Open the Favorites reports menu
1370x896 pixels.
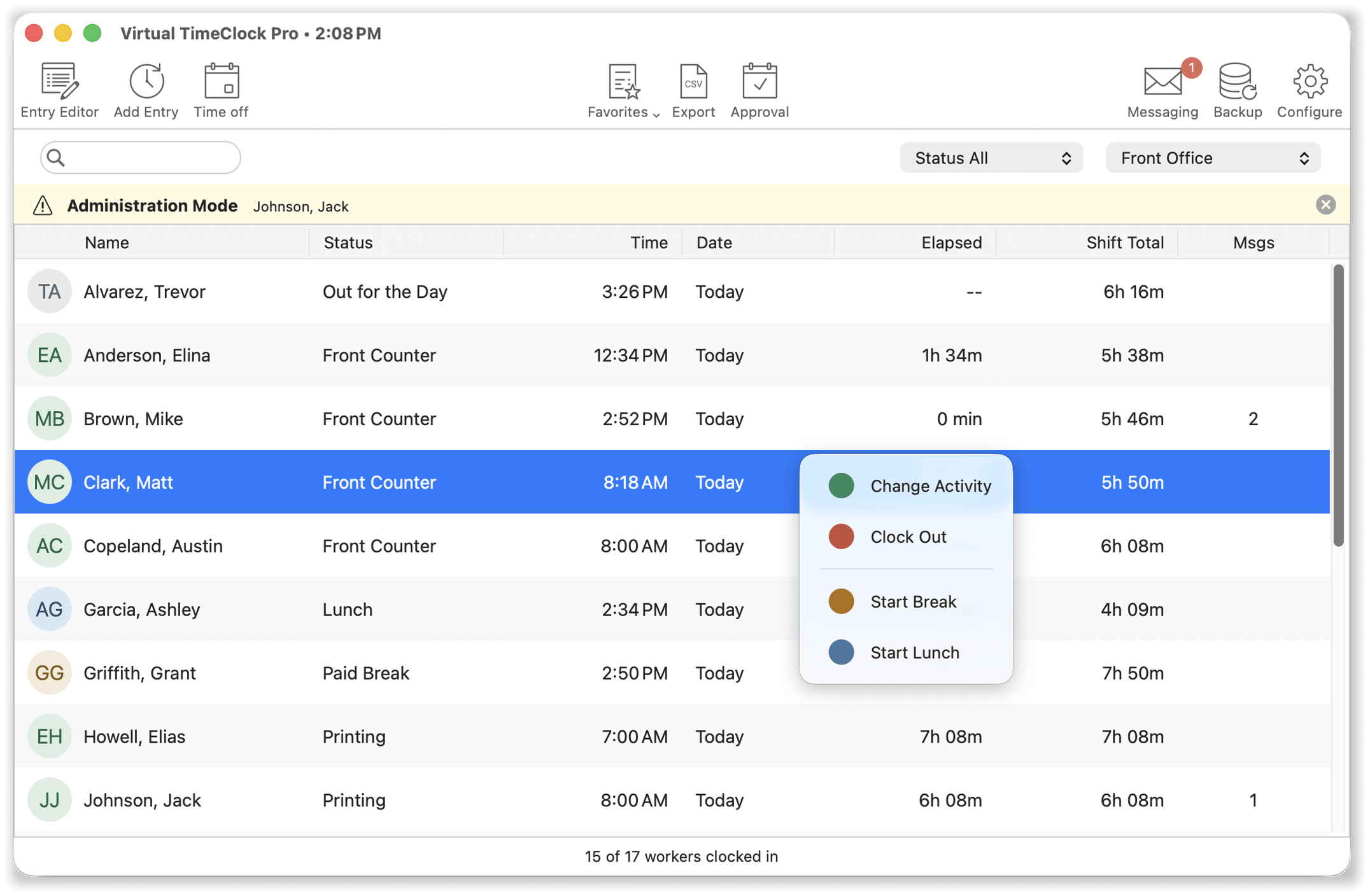point(623,90)
